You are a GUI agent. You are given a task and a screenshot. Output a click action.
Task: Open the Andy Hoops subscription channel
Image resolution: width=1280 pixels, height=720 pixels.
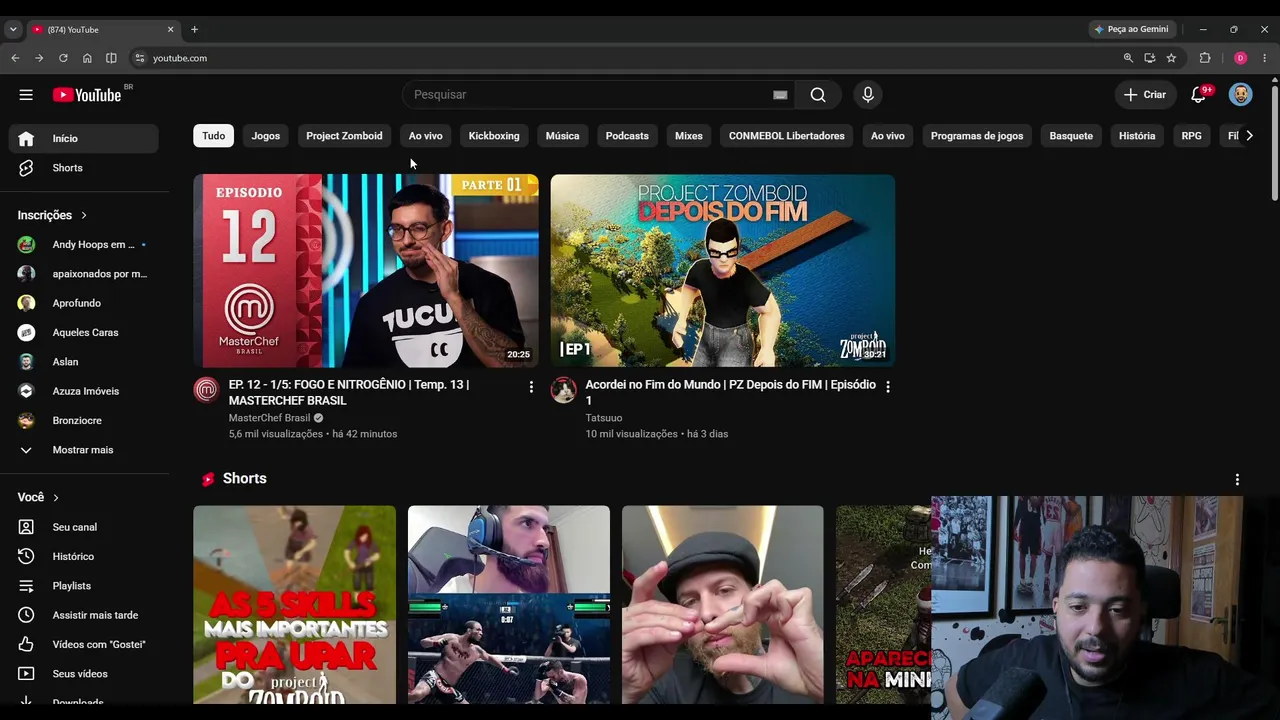click(x=84, y=245)
